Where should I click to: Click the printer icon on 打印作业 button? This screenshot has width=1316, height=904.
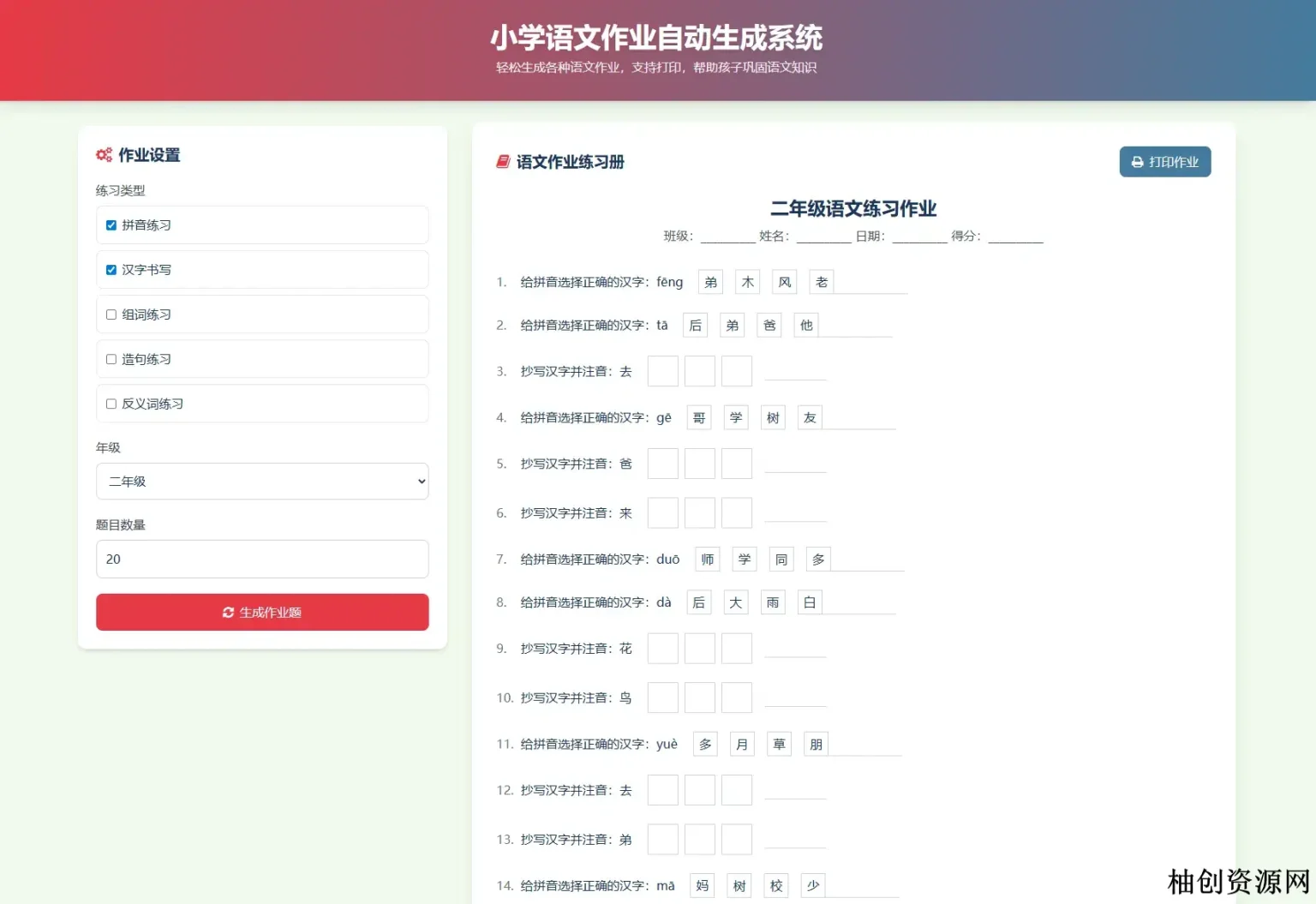point(1137,162)
